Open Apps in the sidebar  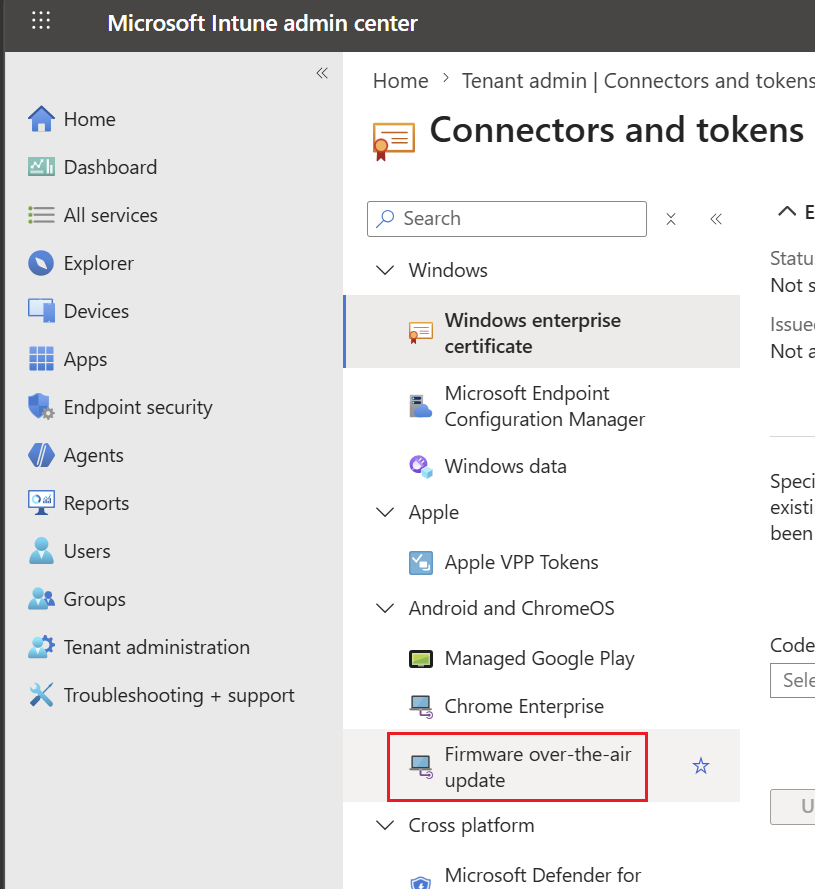[x=85, y=359]
